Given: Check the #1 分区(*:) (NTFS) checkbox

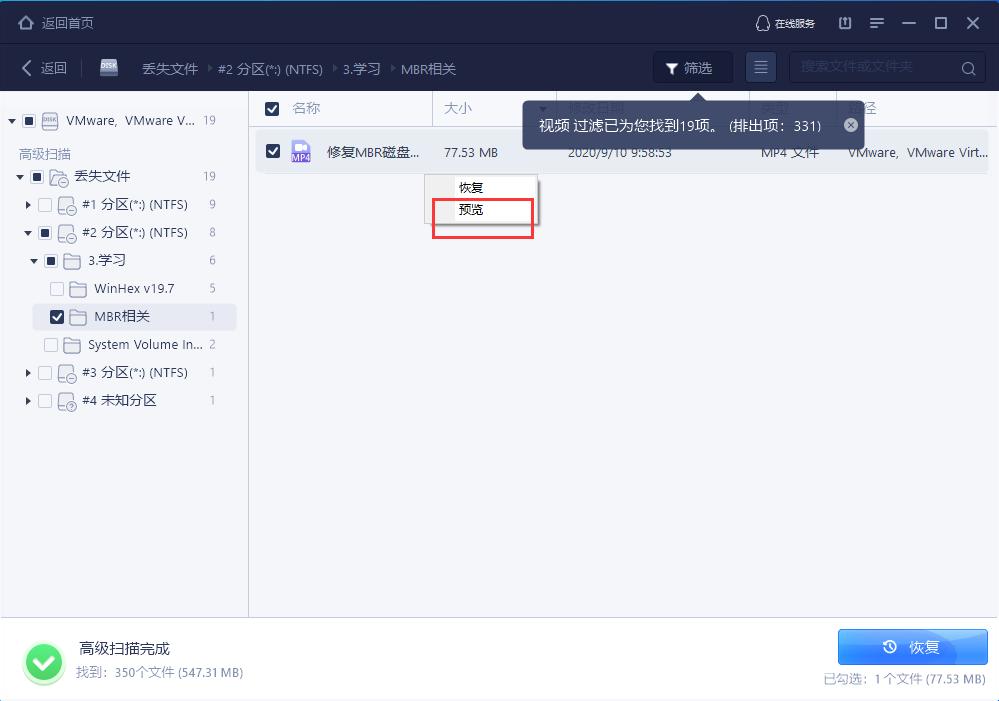Looking at the screenshot, I should tap(43, 204).
